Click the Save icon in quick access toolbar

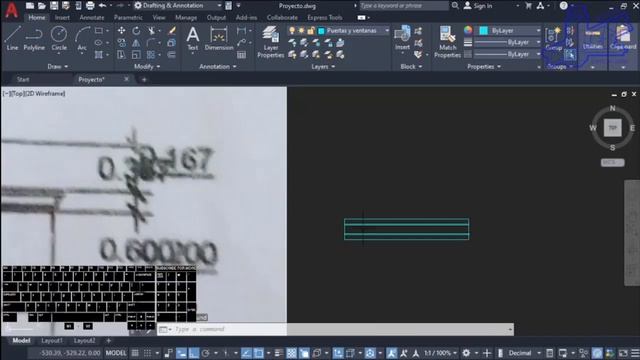pos(54,6)
